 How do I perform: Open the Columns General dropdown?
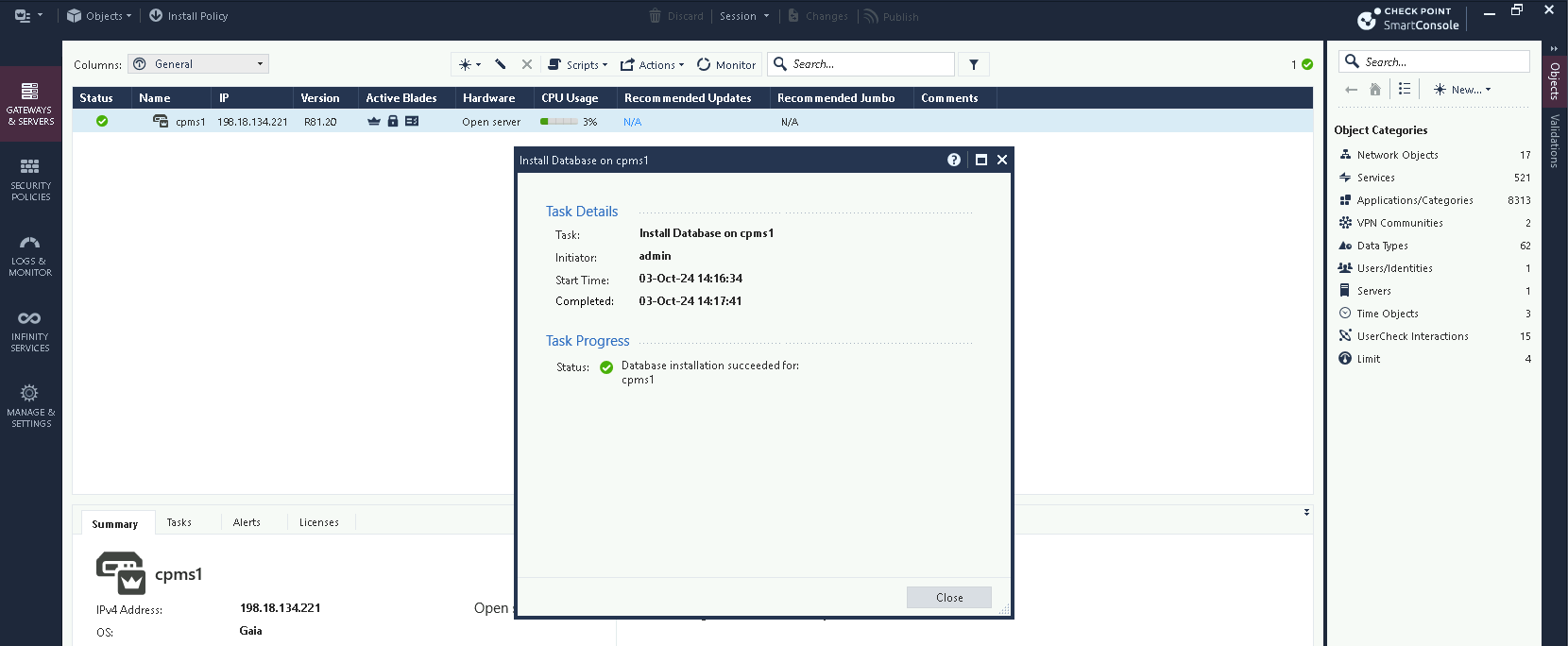tap(198, 64)
